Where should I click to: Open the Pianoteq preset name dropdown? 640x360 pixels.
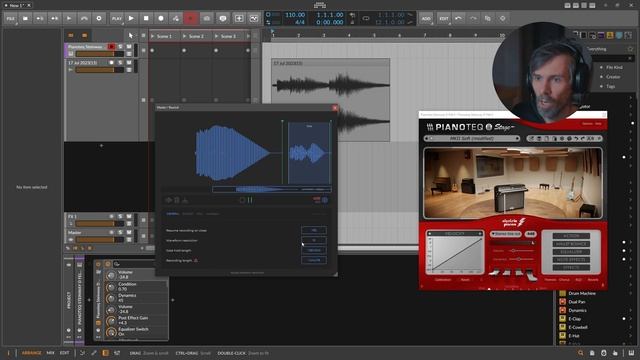pos(471,138)
